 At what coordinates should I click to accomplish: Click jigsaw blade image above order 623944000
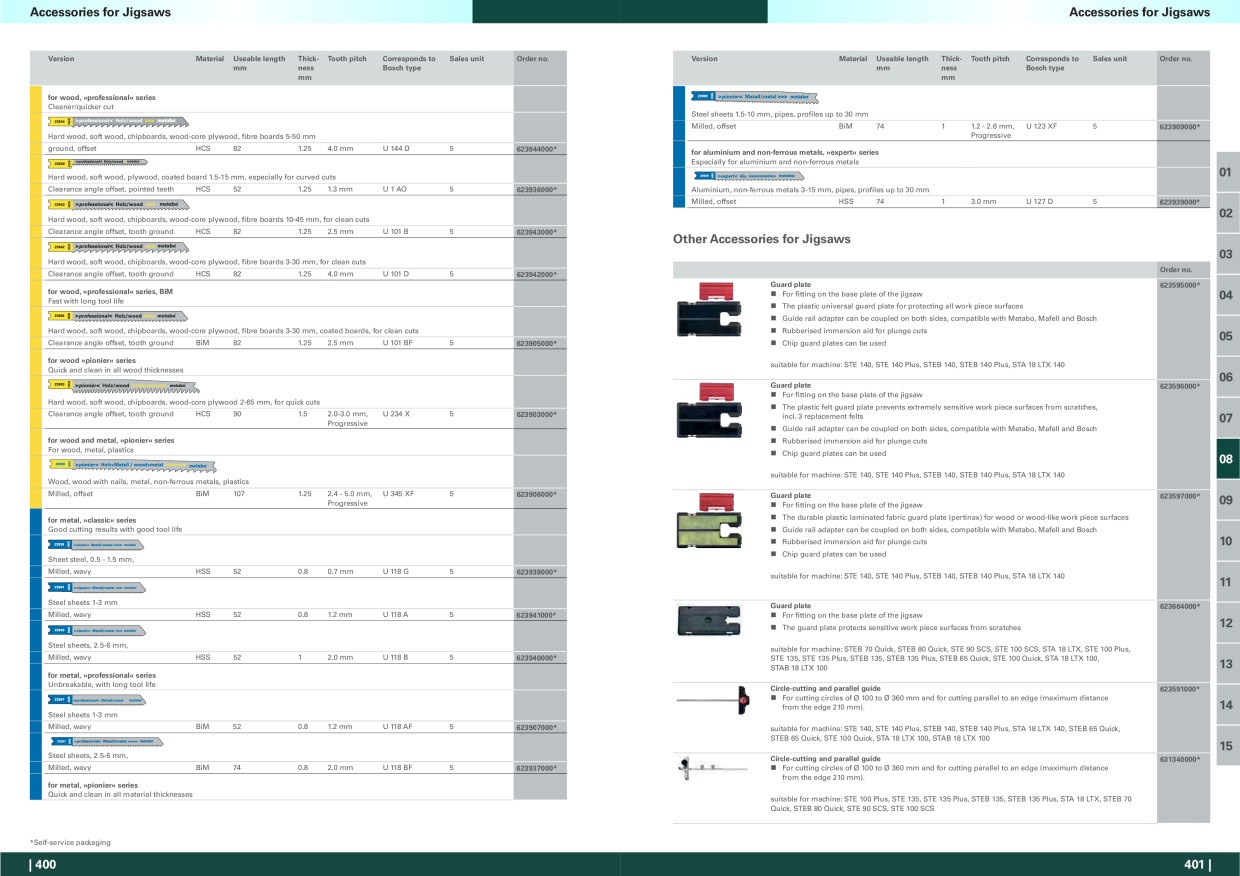pyautogui.click(x=118, y=121)
